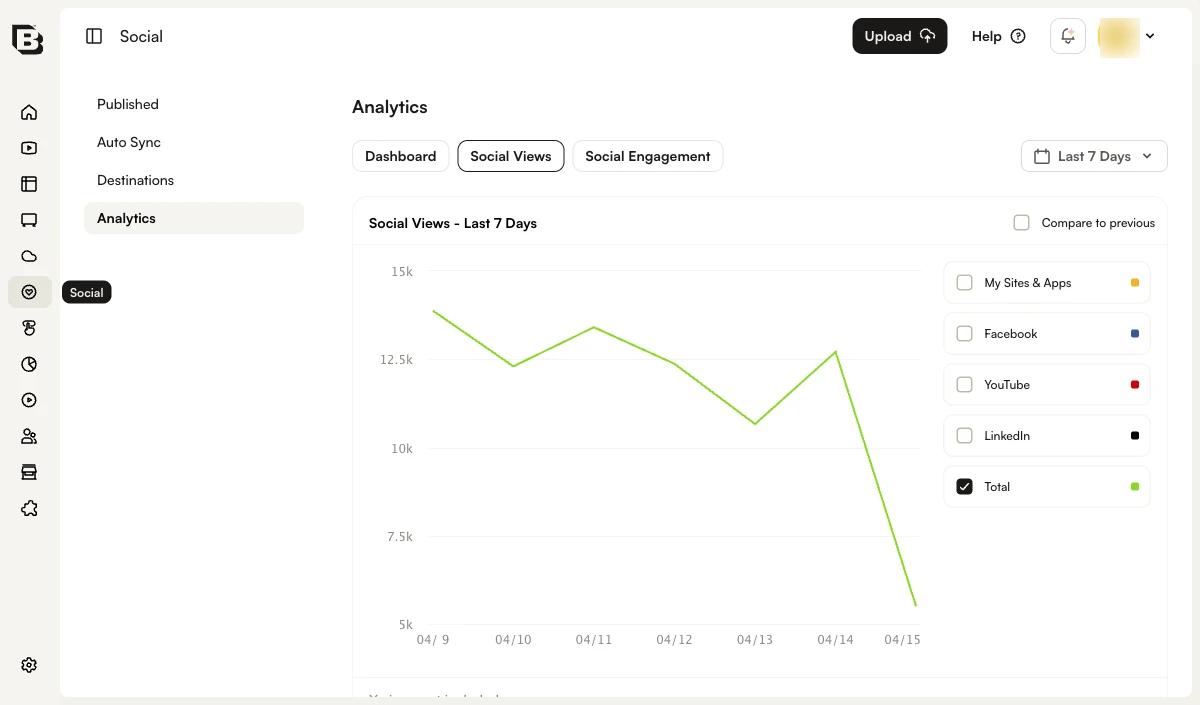Select the Social heart icon in sidebar

[x=29, y=292]
